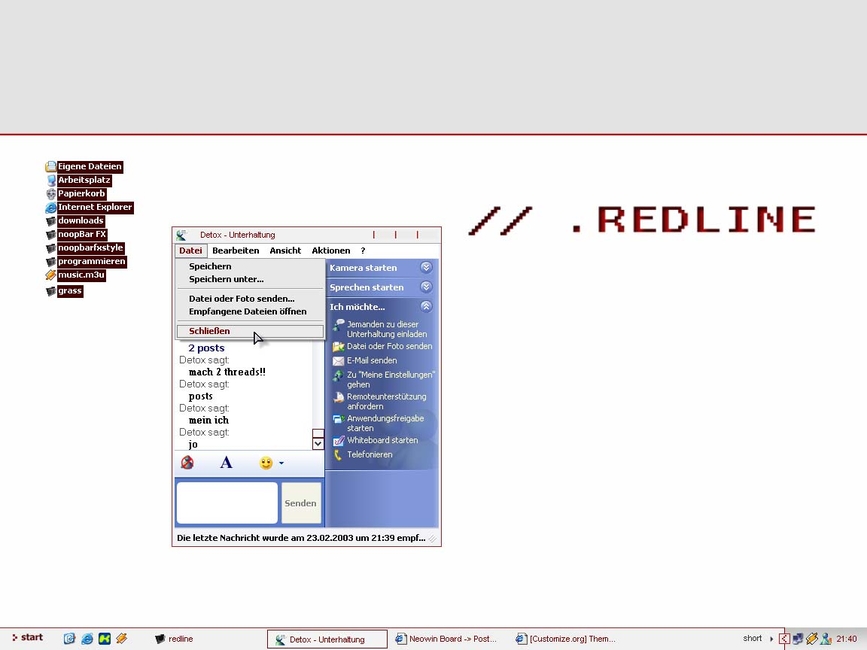Click the Whiteboard starten link
867x650 pixels.
click(383, 441)
